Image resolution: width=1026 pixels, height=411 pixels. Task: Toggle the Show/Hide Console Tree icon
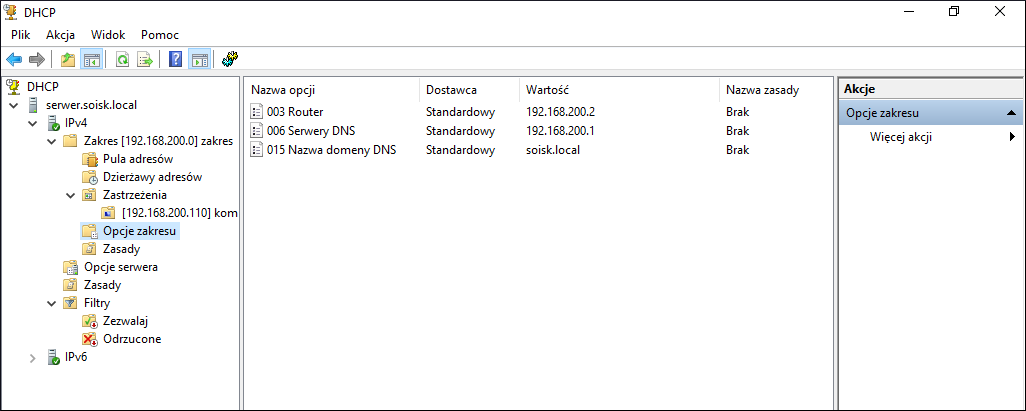(91, 60)
